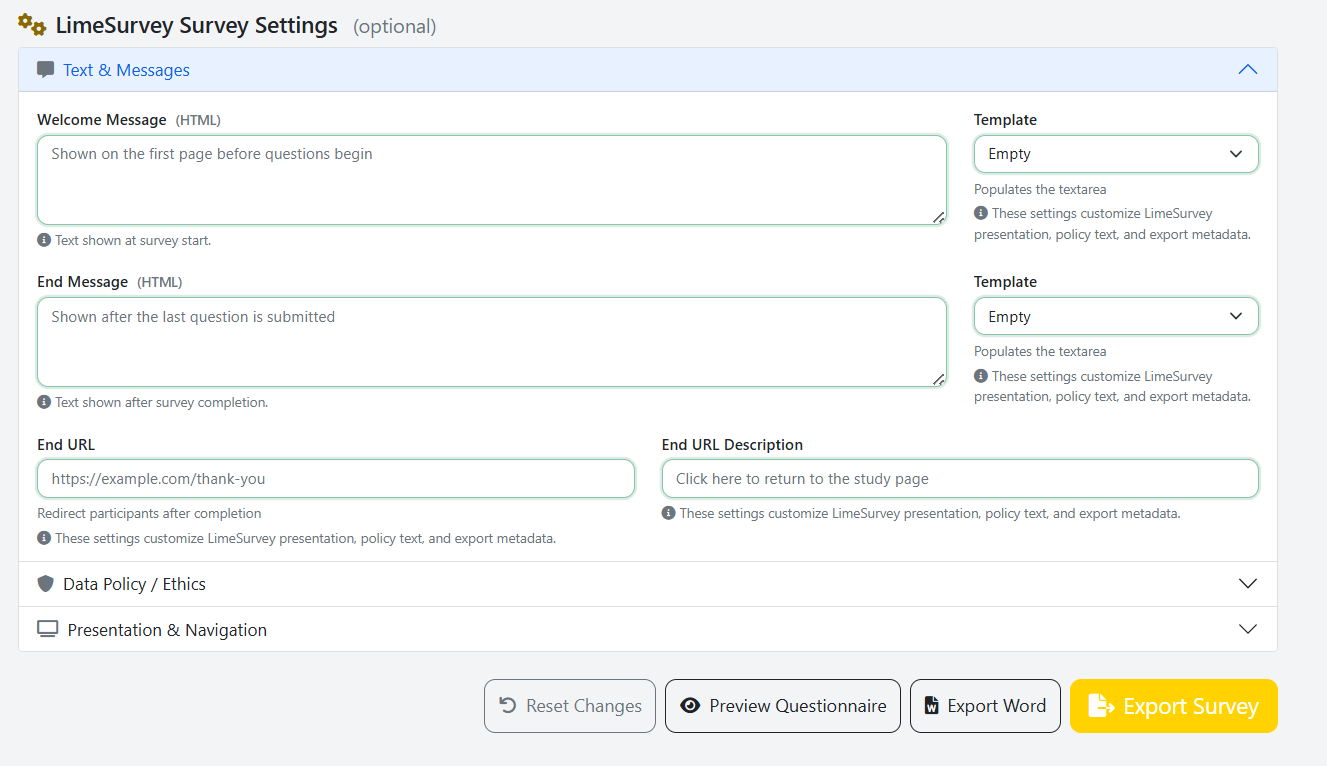Open the Welcome Message Template dropdown
1327x766 pixels.
[1116, 154]
